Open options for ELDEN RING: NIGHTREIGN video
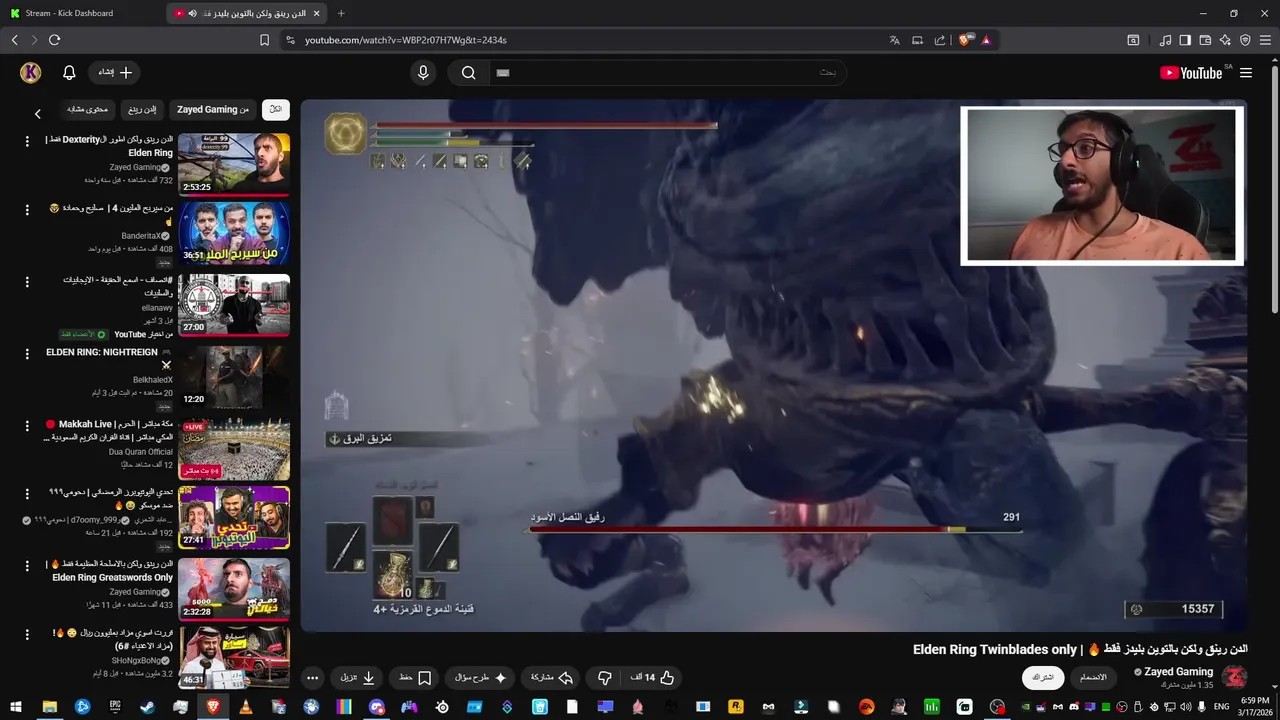Screen dimensions: 1280x720 tap(28, 354)
